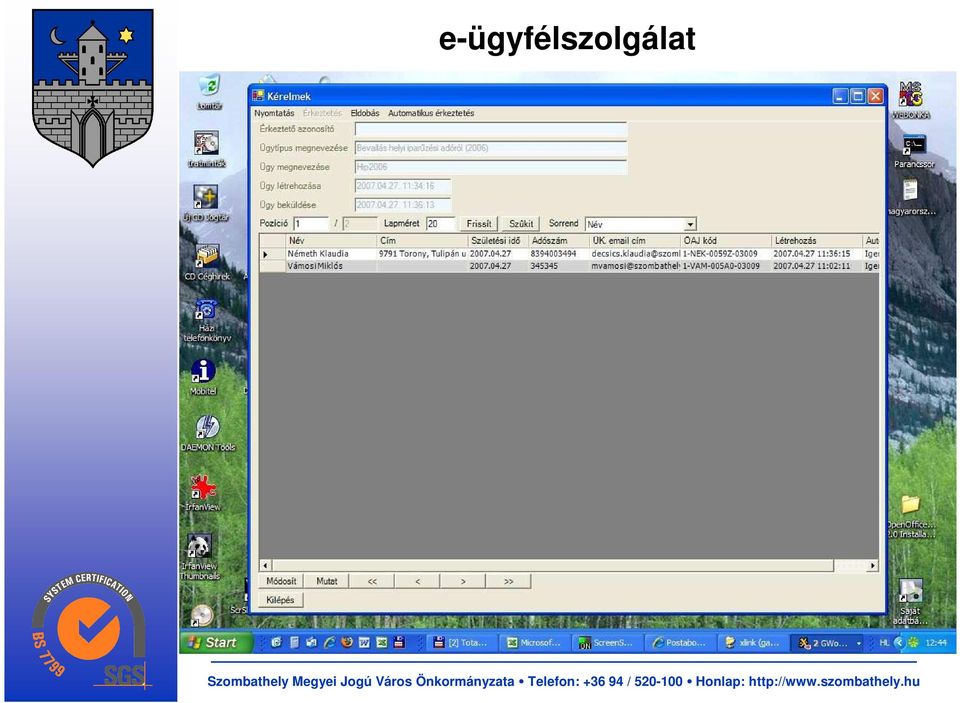The height and width of the screenshot is (703, 960).
Task: Launch Firefox from the quick launch bar
Action: click(347, 642)
